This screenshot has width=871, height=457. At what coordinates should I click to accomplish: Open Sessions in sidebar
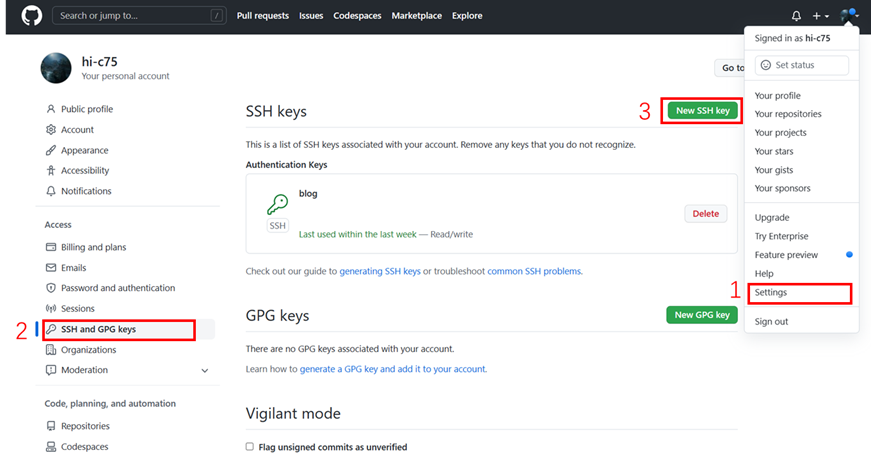[x=77, y=309]
